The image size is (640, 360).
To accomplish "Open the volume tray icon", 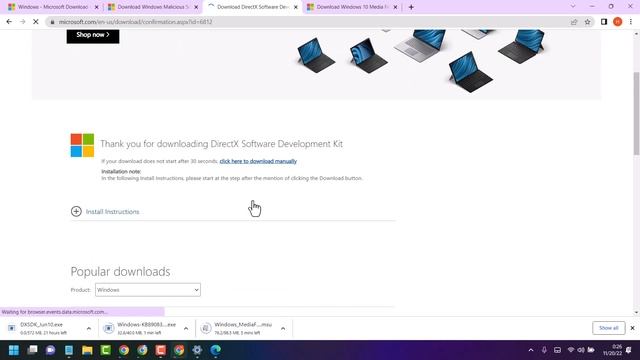I will (581, 350).
